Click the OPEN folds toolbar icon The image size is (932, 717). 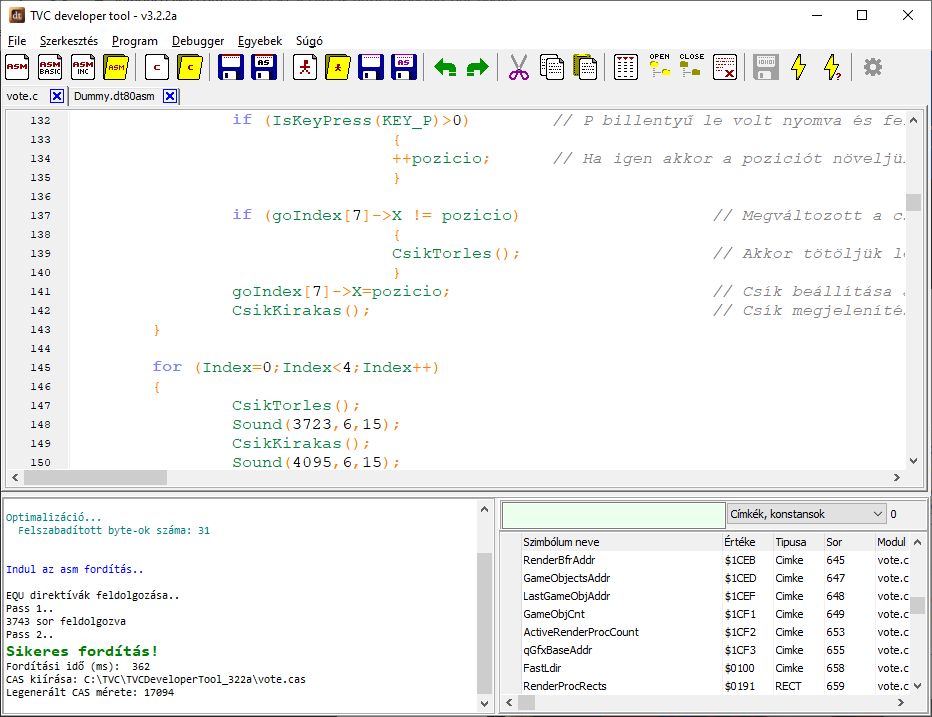point(659,67)
